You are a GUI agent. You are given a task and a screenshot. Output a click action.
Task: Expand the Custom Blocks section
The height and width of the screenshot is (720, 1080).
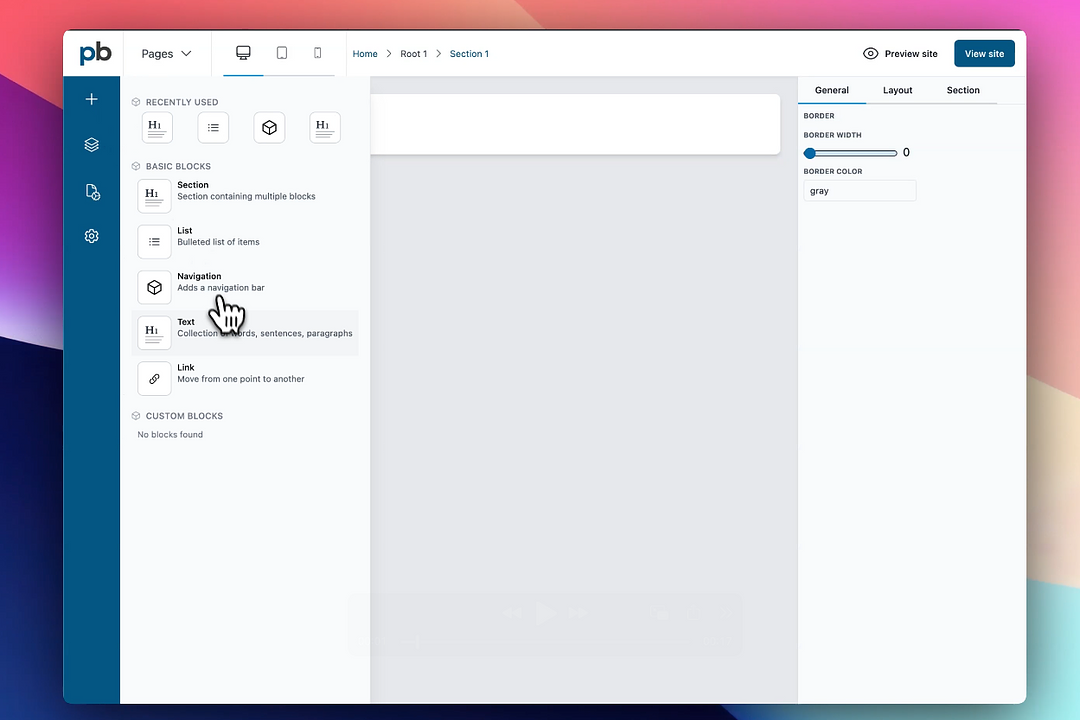pos(135,416)
